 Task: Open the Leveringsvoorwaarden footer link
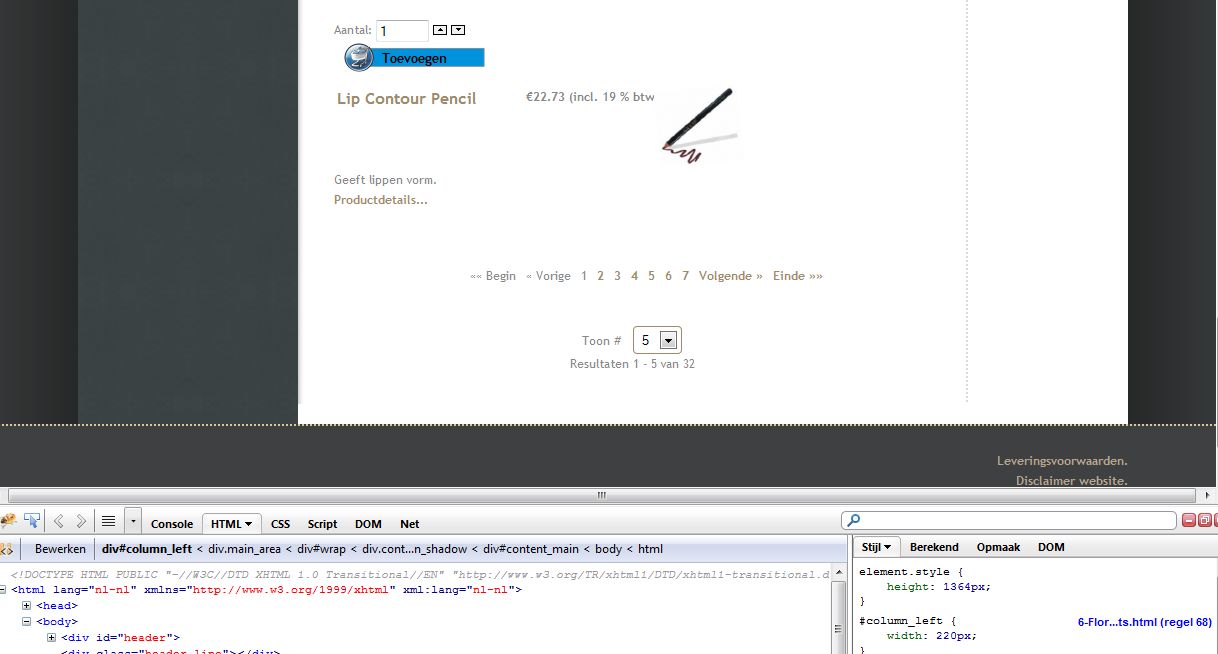pos(1062,461)
